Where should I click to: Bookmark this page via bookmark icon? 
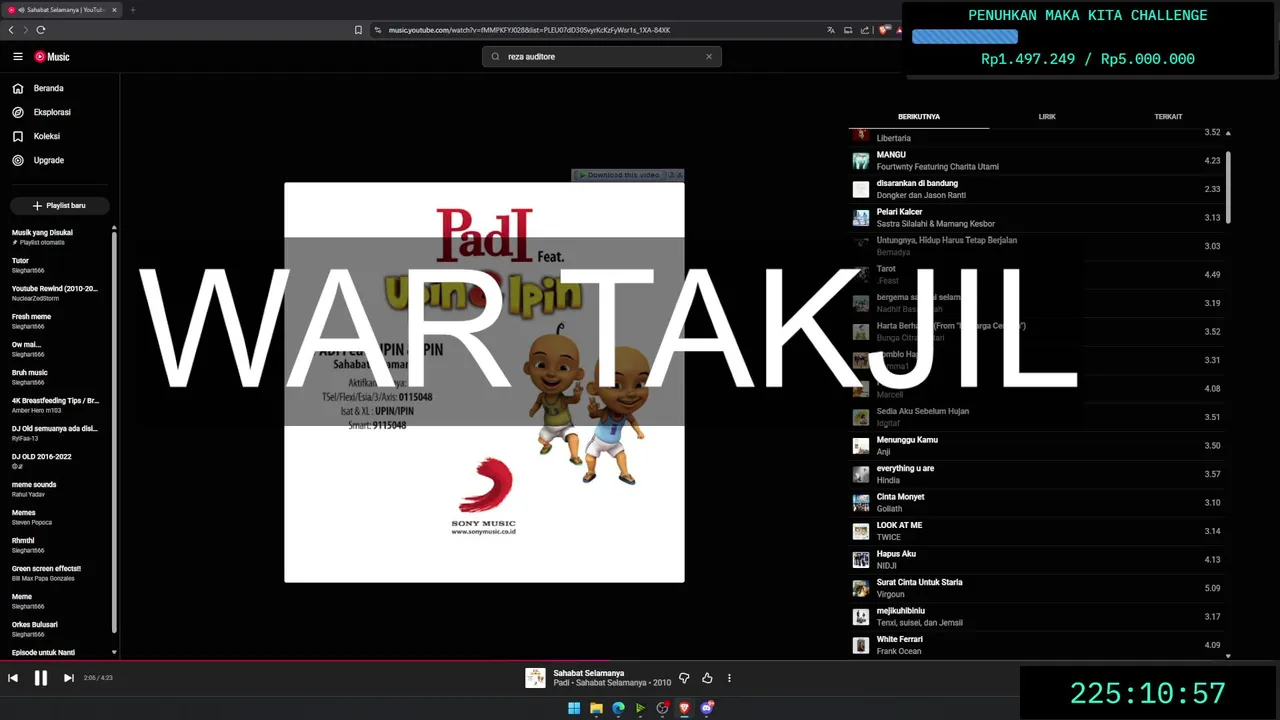pos(358,30)
